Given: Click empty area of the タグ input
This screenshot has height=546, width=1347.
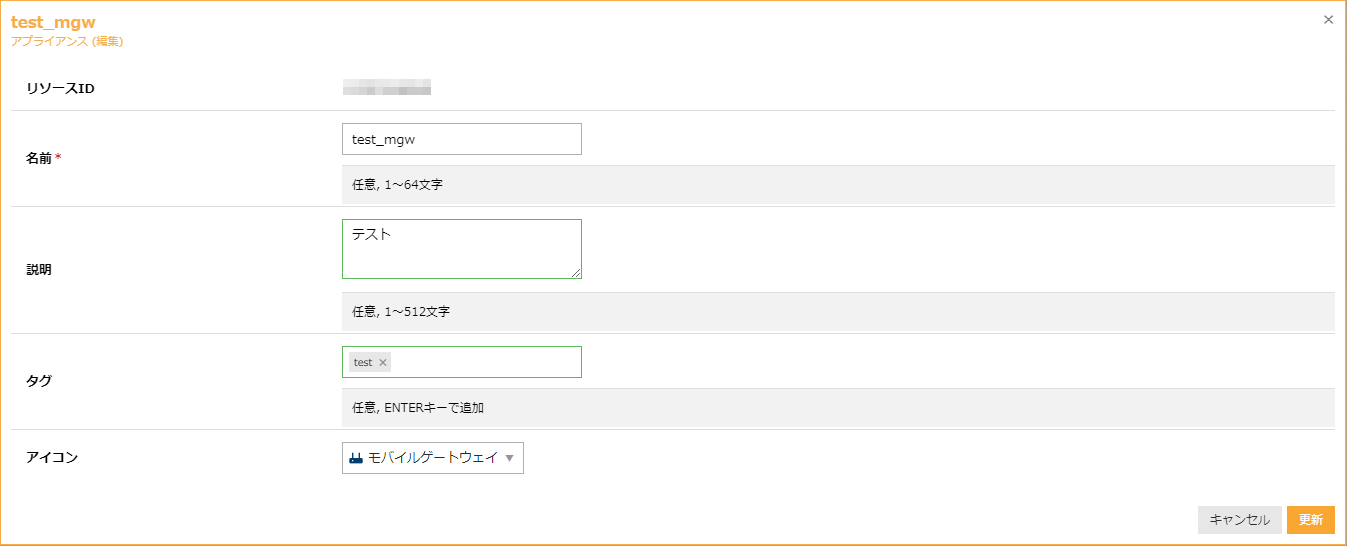Looking at the screenshot, I should (x=485, y=362).
